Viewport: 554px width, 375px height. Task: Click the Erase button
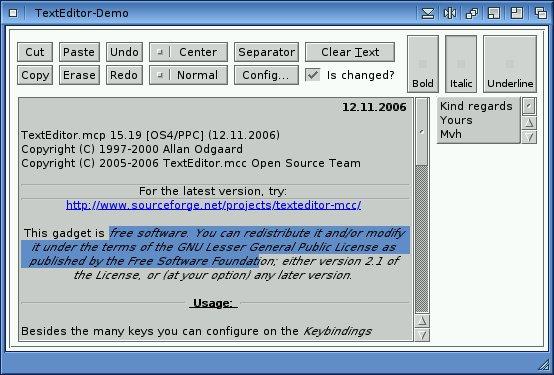point(79,75)
